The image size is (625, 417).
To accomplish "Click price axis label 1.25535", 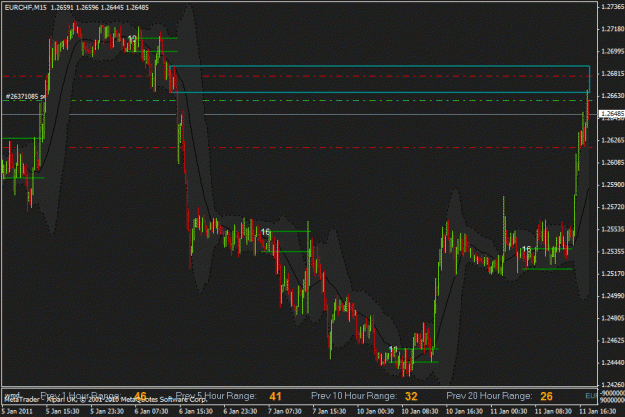I will click(x=613, y=229).
